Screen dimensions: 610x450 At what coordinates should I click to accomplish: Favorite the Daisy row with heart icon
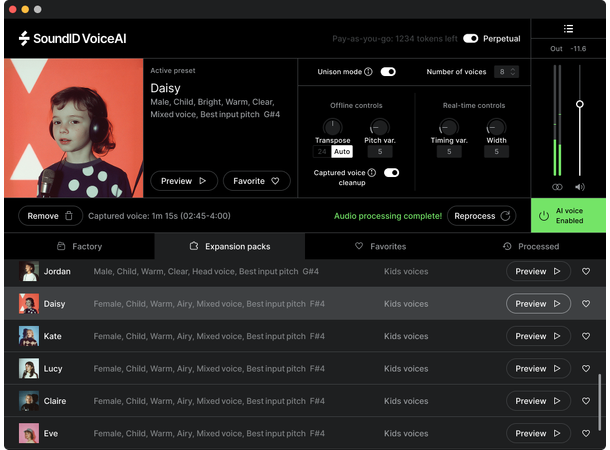(586, 304)
